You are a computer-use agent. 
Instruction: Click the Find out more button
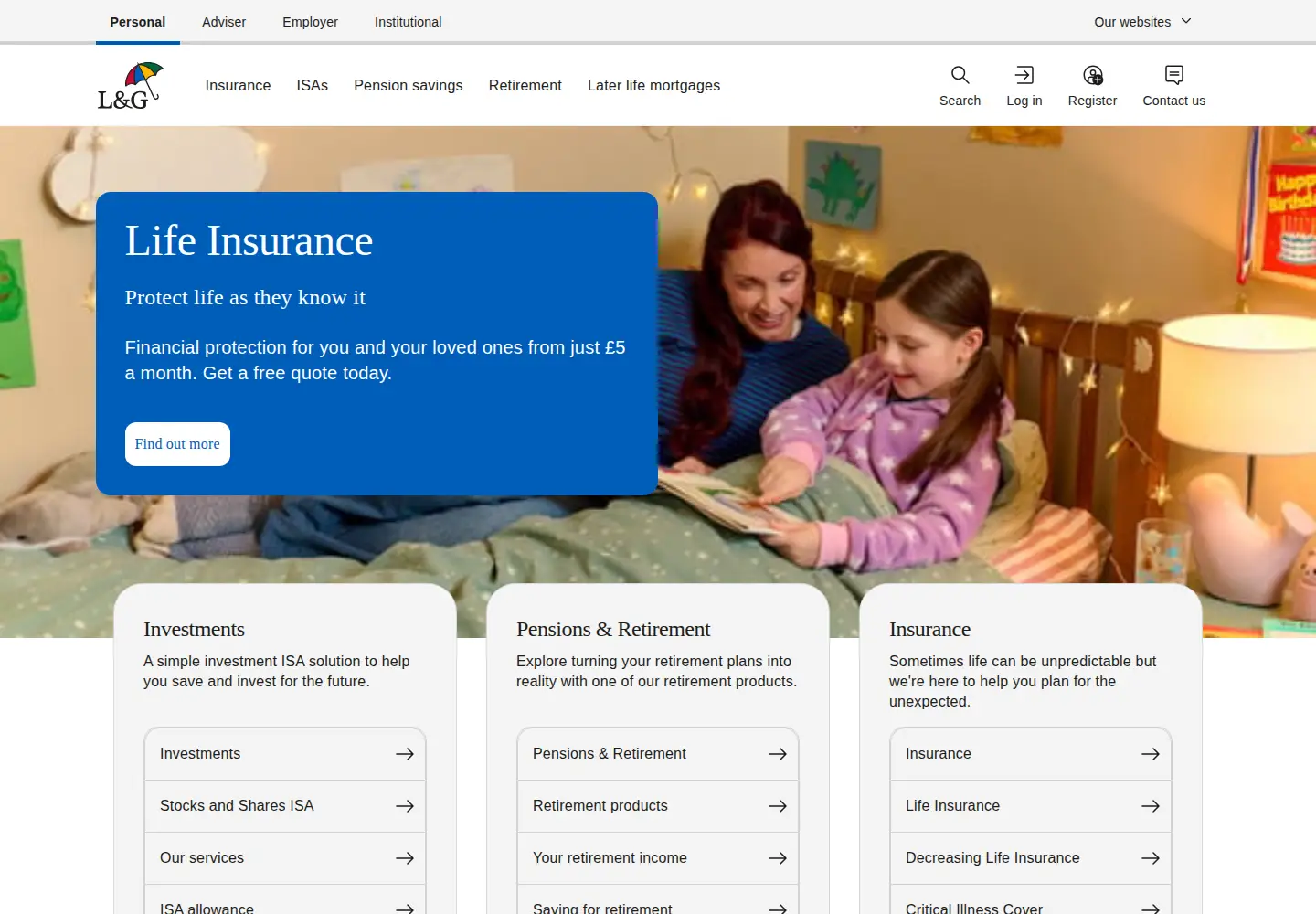point(177,444)
